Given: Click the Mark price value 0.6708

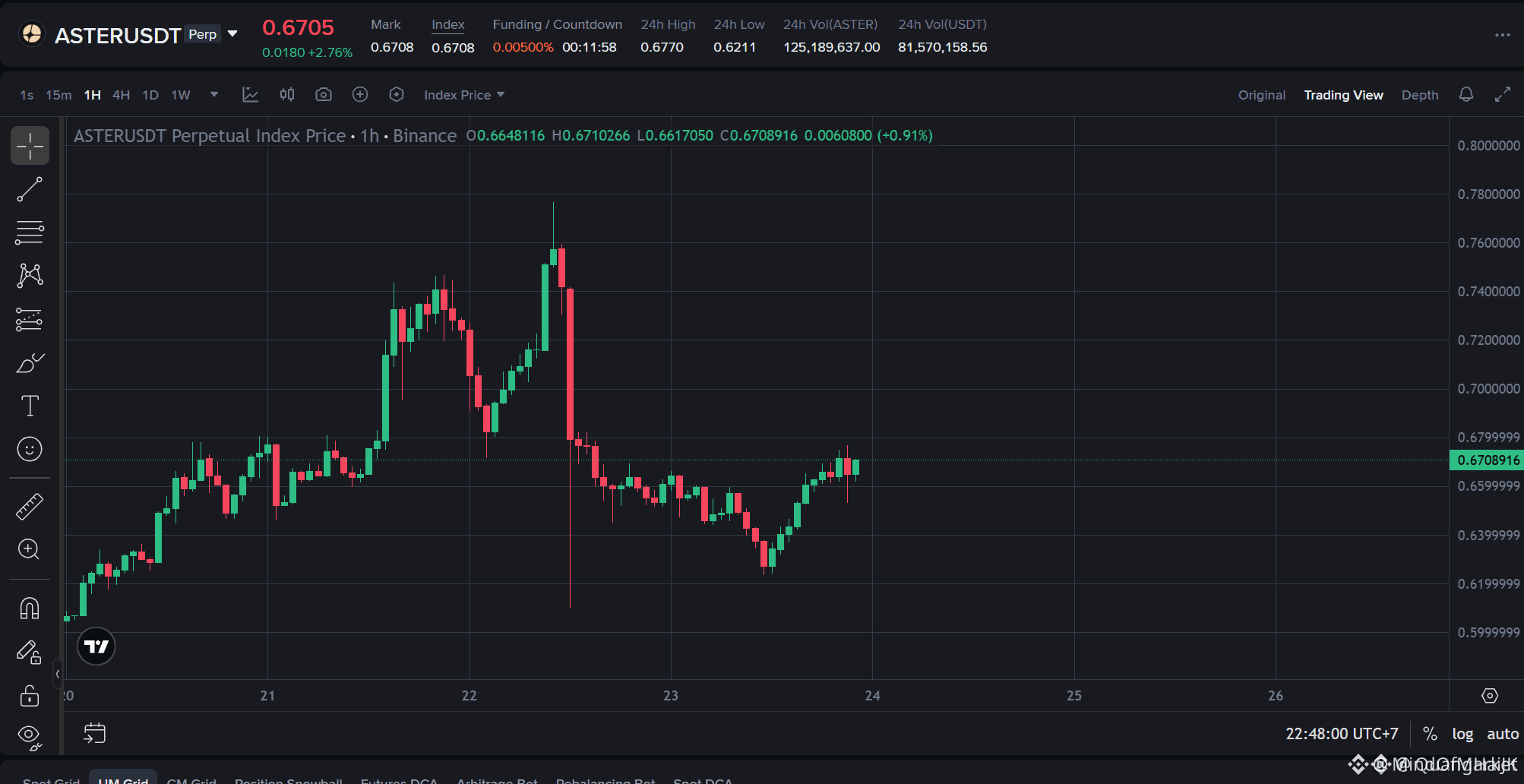Looking at the screenshot, I should (392, 47).
